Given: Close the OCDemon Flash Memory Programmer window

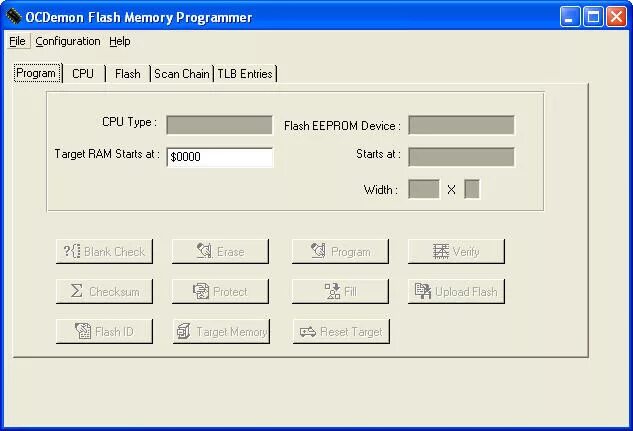Looking at the screenshot, I should [617, 17].
